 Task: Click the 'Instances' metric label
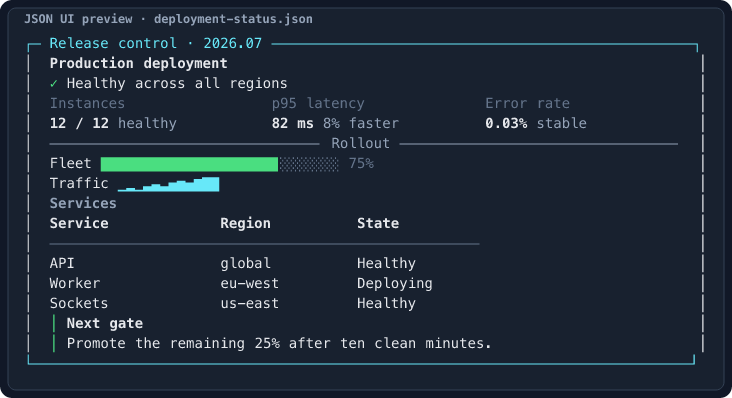click(x=87, y=103)
